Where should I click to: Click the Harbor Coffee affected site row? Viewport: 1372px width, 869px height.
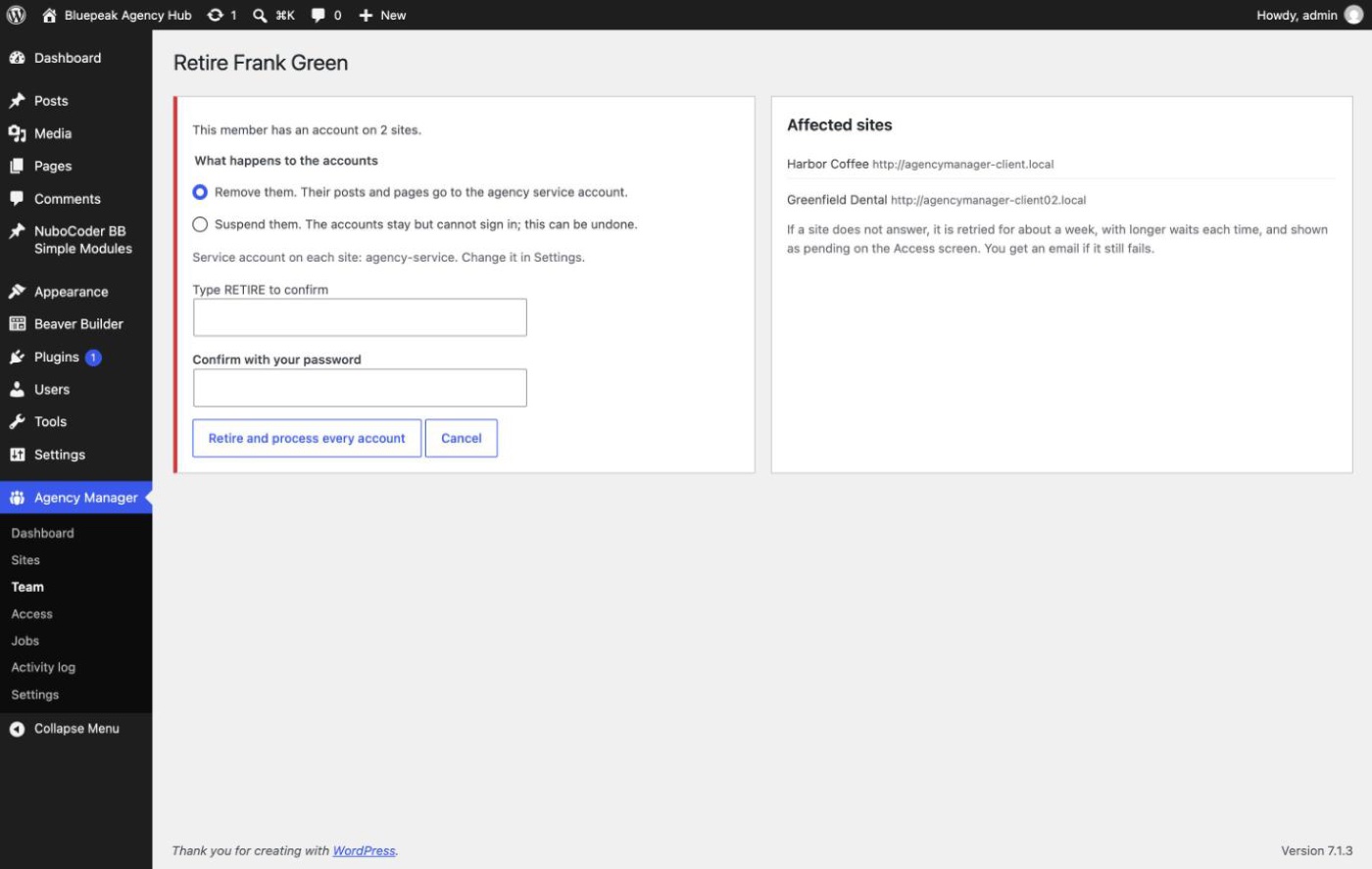coord(1061,164)
